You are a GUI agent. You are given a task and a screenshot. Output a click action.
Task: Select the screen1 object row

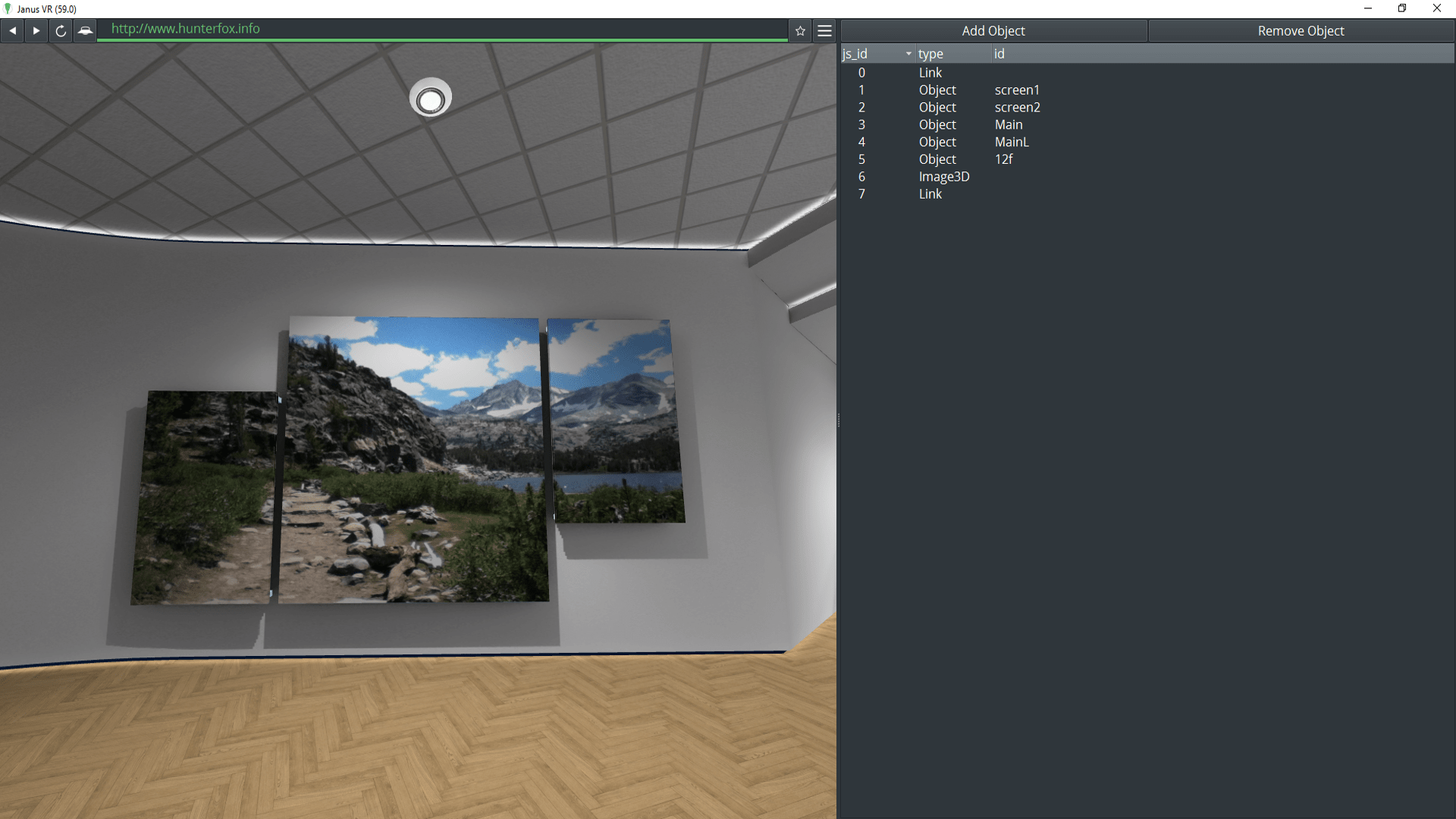1016,90
